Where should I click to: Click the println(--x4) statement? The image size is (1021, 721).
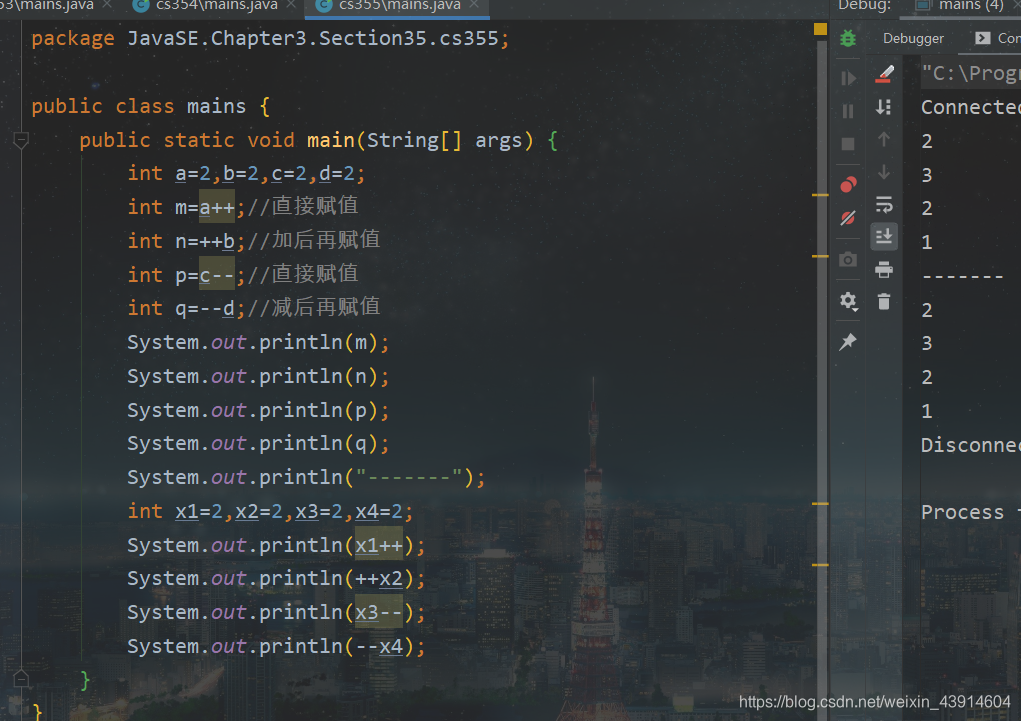click(x=276, y=646)
